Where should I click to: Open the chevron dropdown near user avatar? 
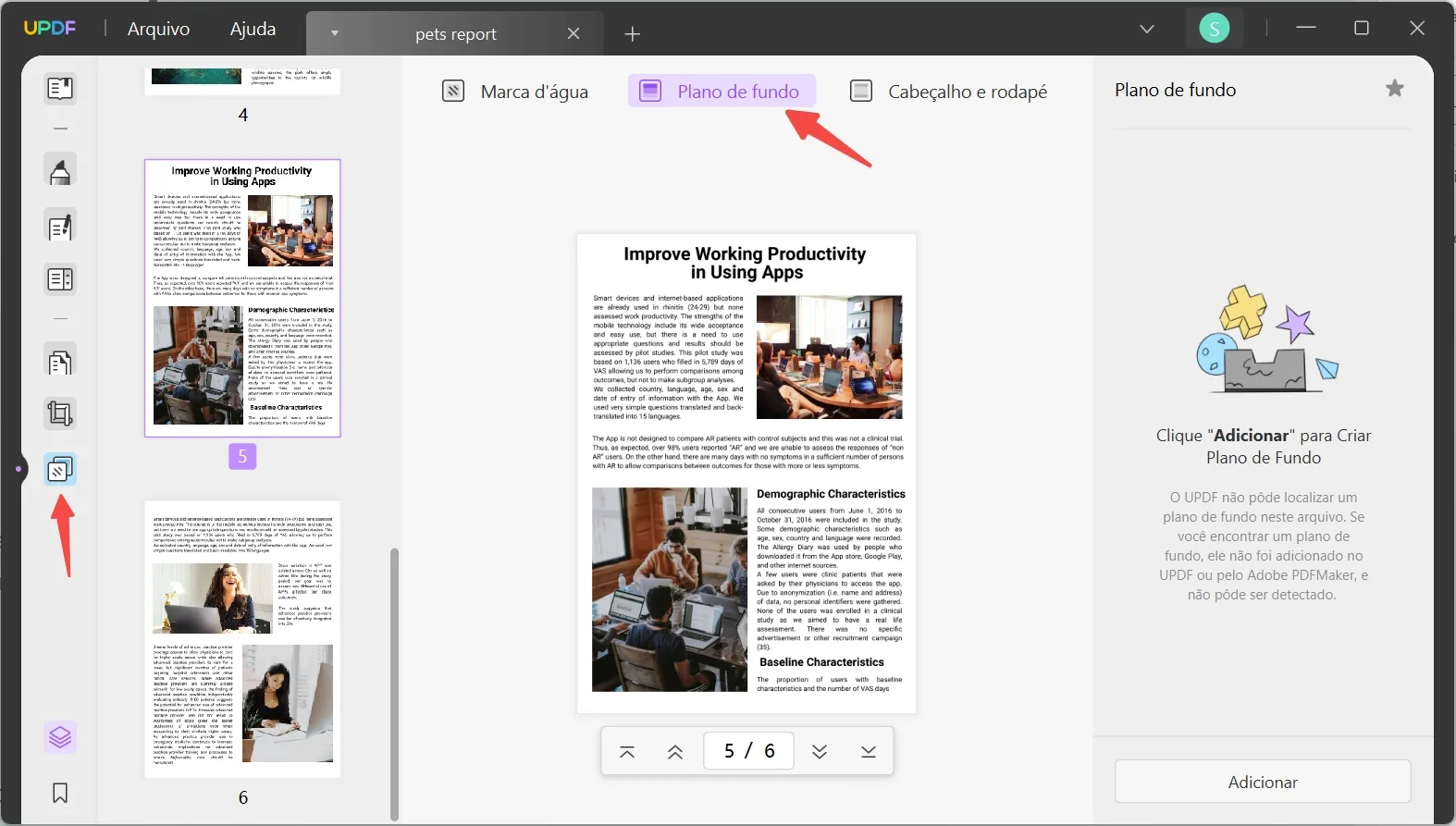(1147, 29)
